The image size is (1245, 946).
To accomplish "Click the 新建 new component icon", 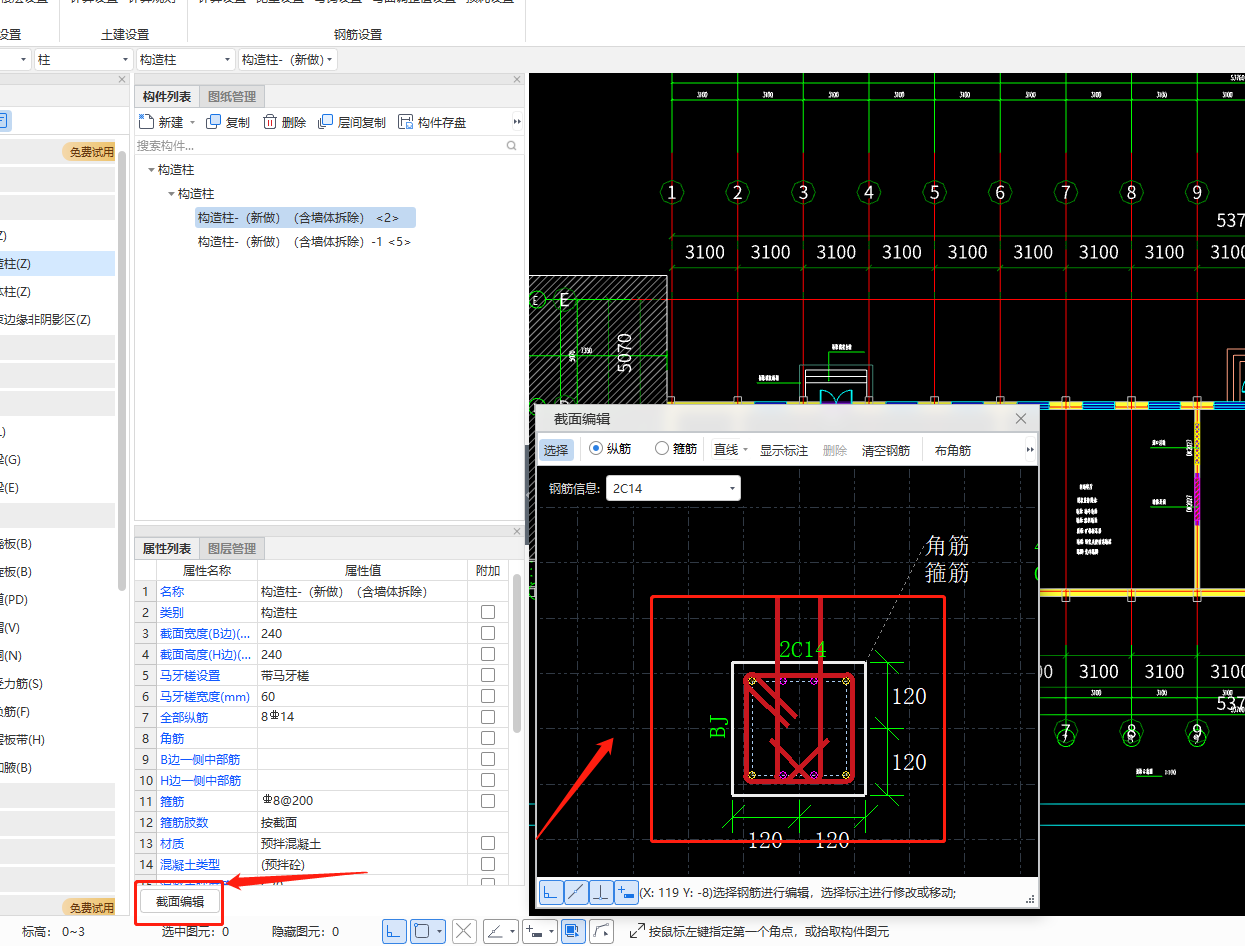I will [x=147, y=122].
